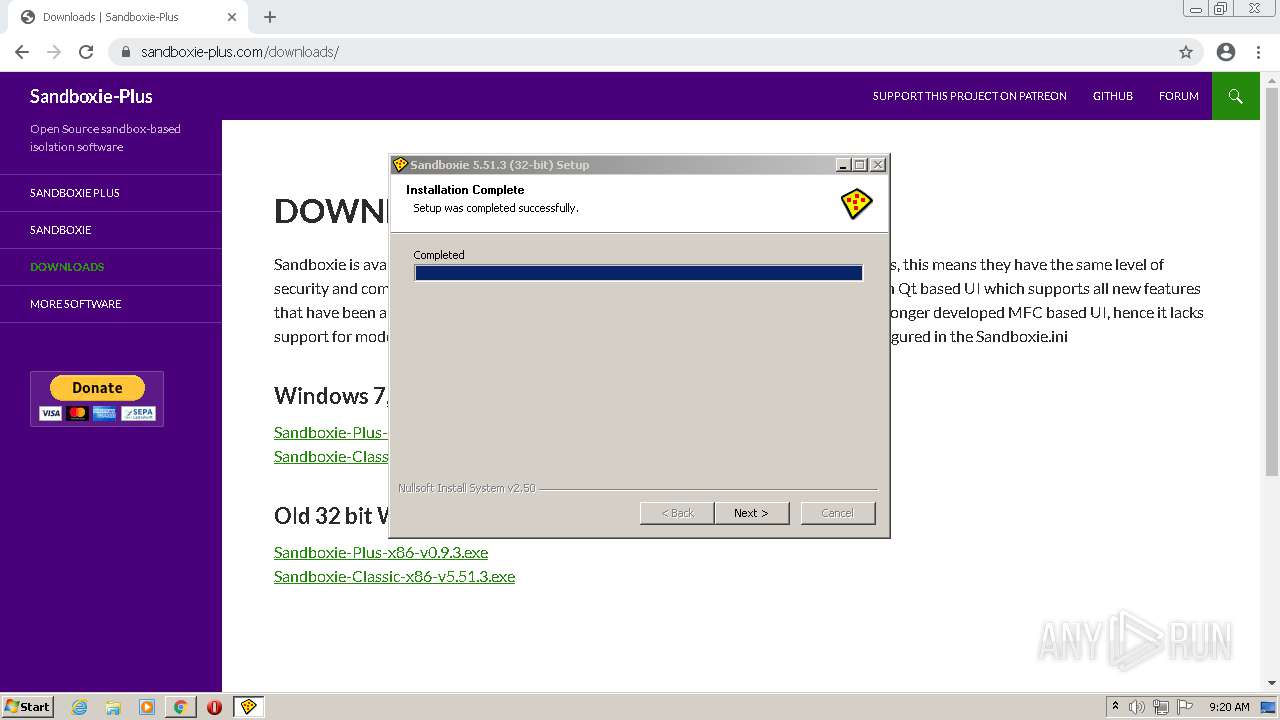Open SANDBOXIE sidebar menu item
The width and height of the screenshot is (1280, 720).
[61, 230]
